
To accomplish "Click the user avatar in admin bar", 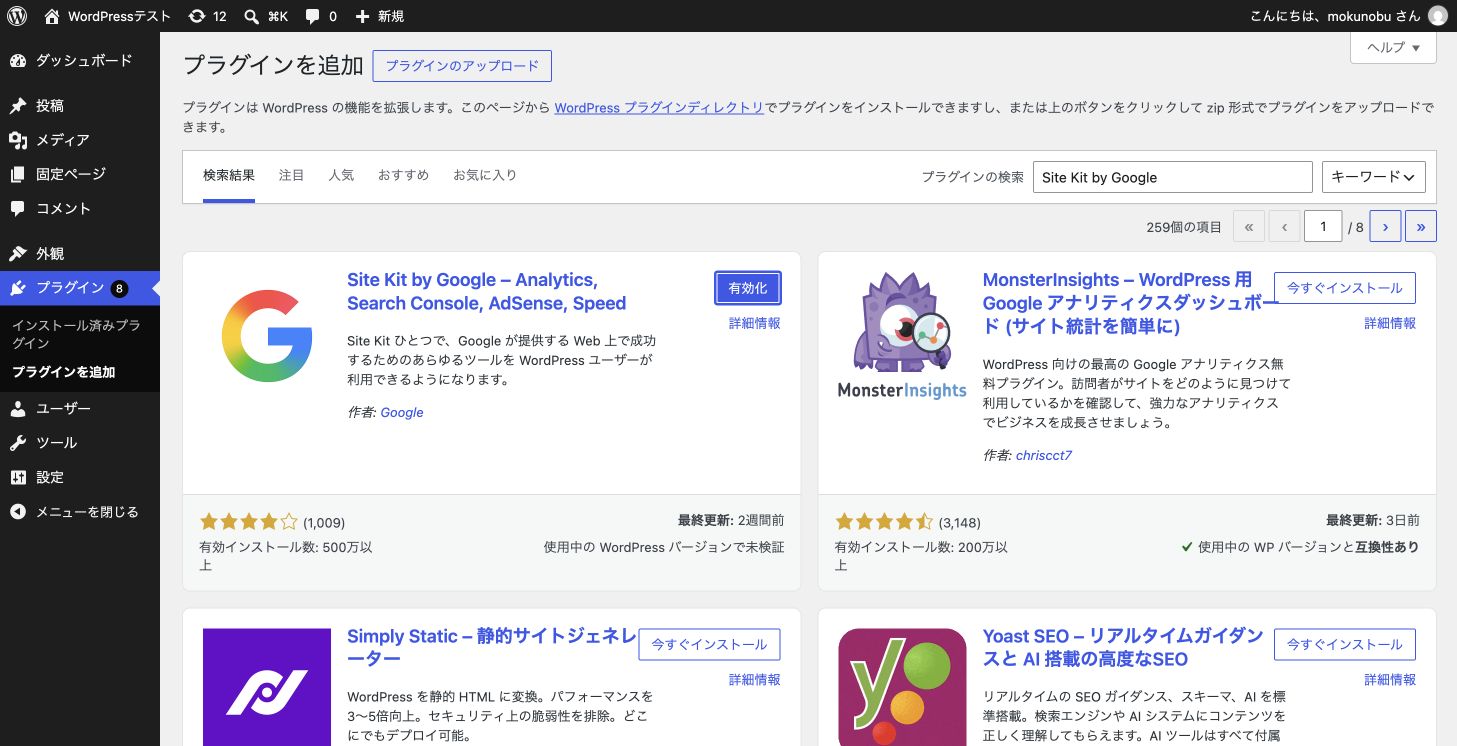I will coord(1437,16).
